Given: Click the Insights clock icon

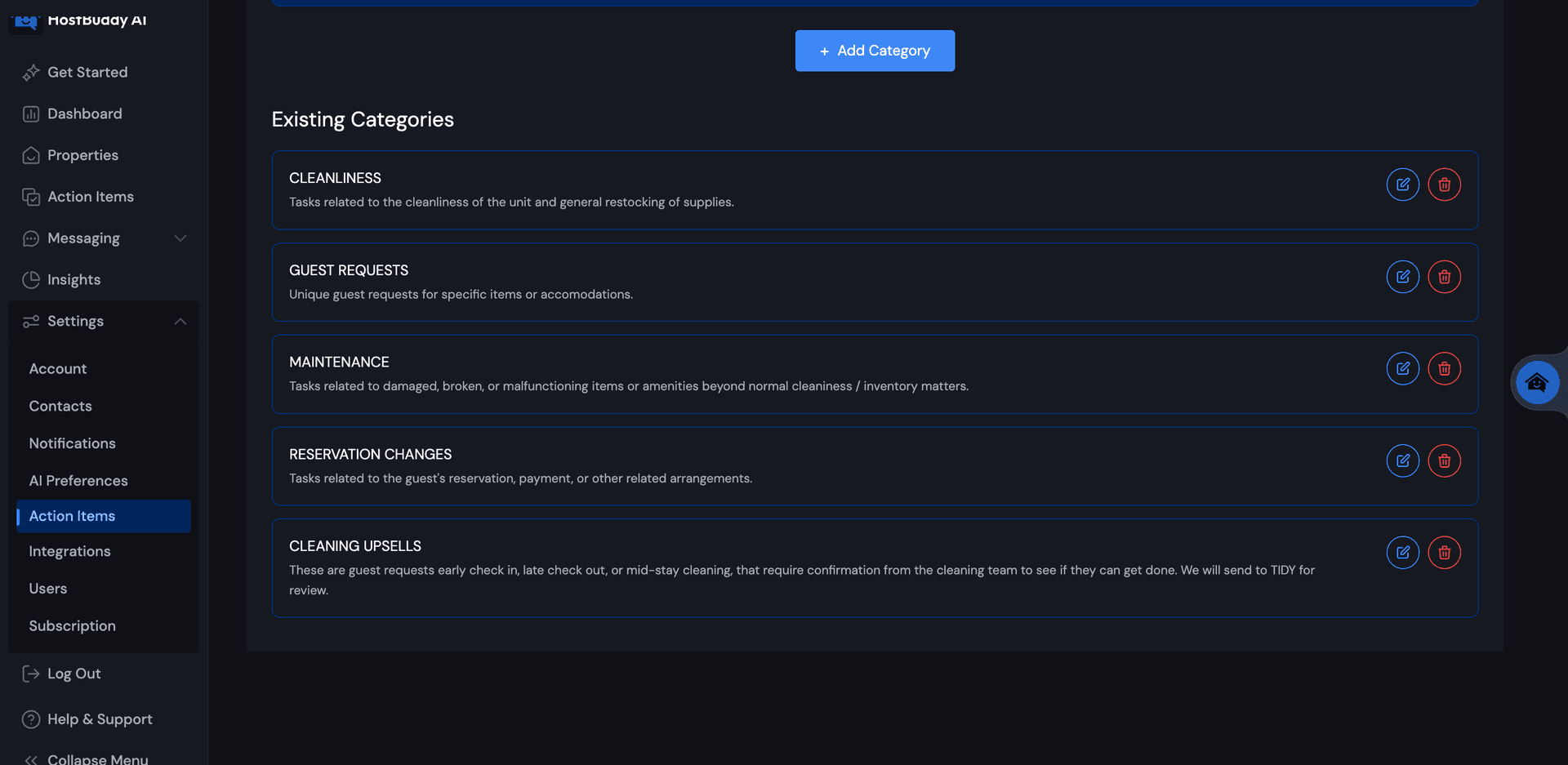Looking at the screenshot, I should tap(30, 279).
